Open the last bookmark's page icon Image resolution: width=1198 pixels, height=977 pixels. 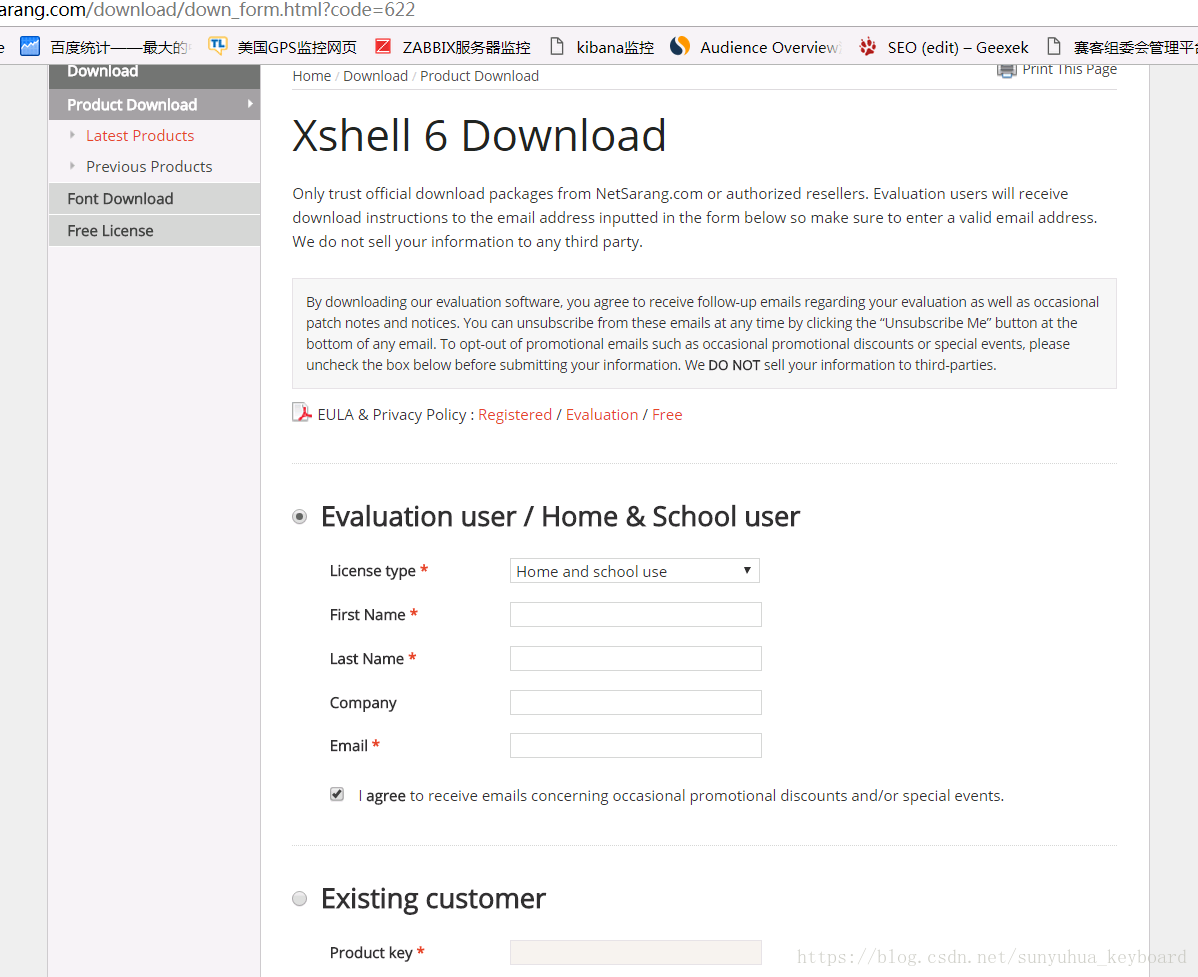click(x=1054, y=47)
